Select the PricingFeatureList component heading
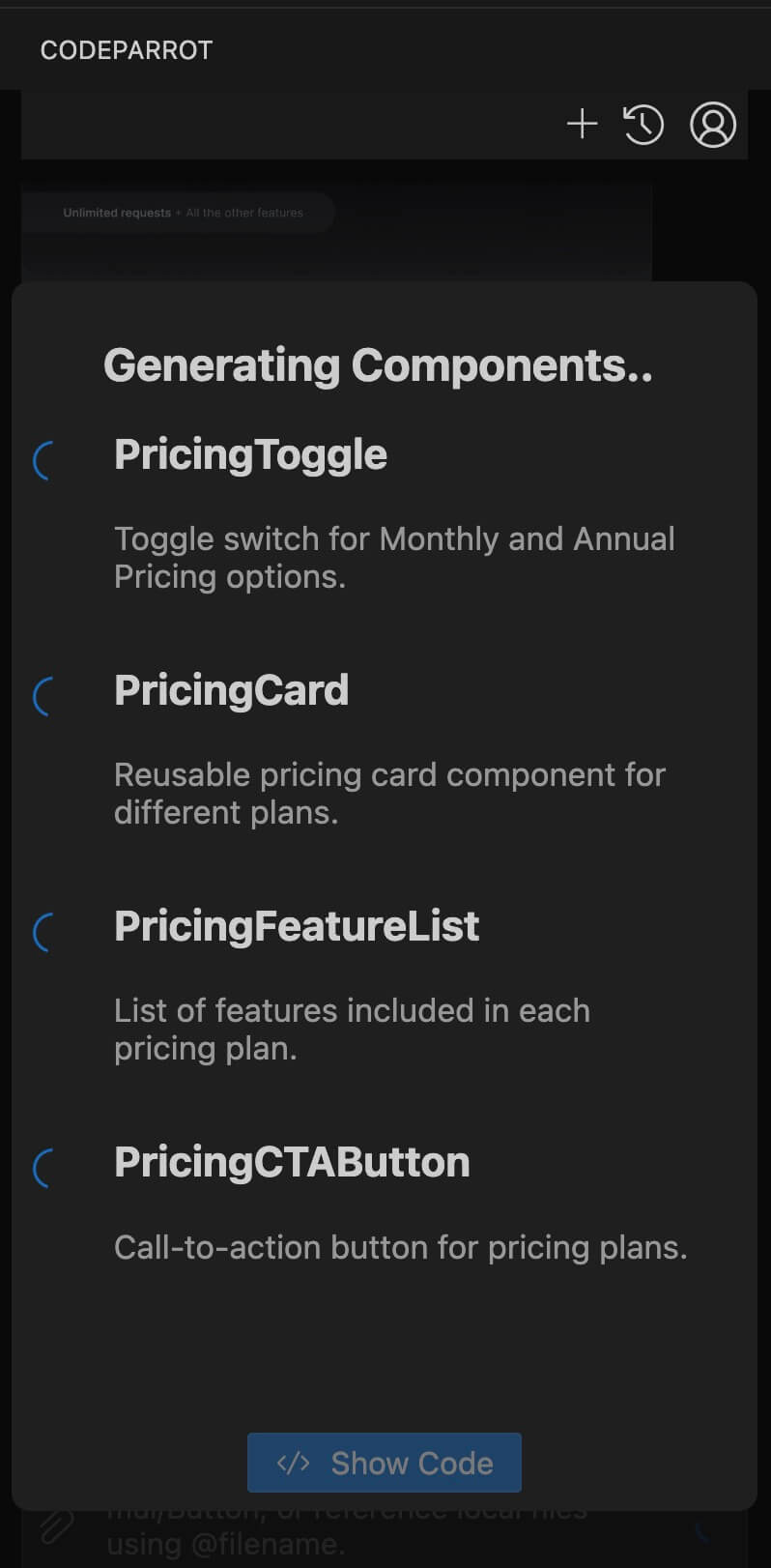The height and width of the screenshot is (1568, 771). 297,926
